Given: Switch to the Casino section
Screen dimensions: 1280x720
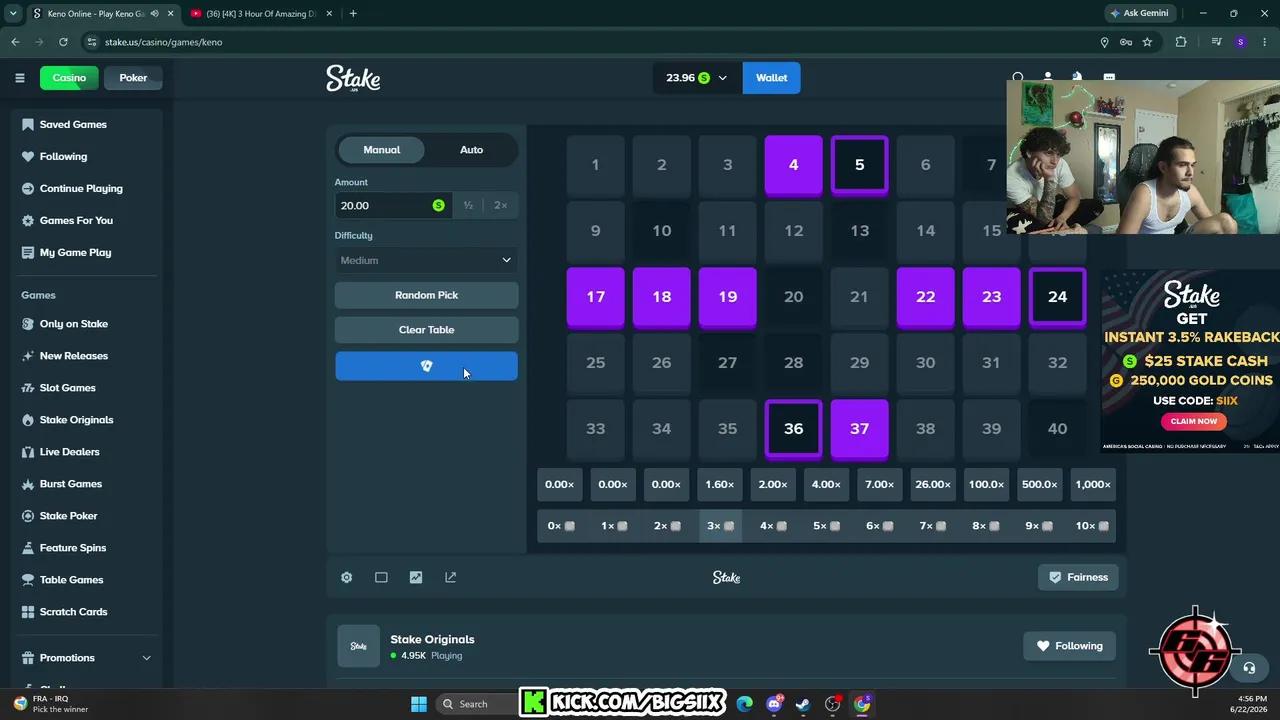Looking at the screenshot, I should click(x=69, y=78).
